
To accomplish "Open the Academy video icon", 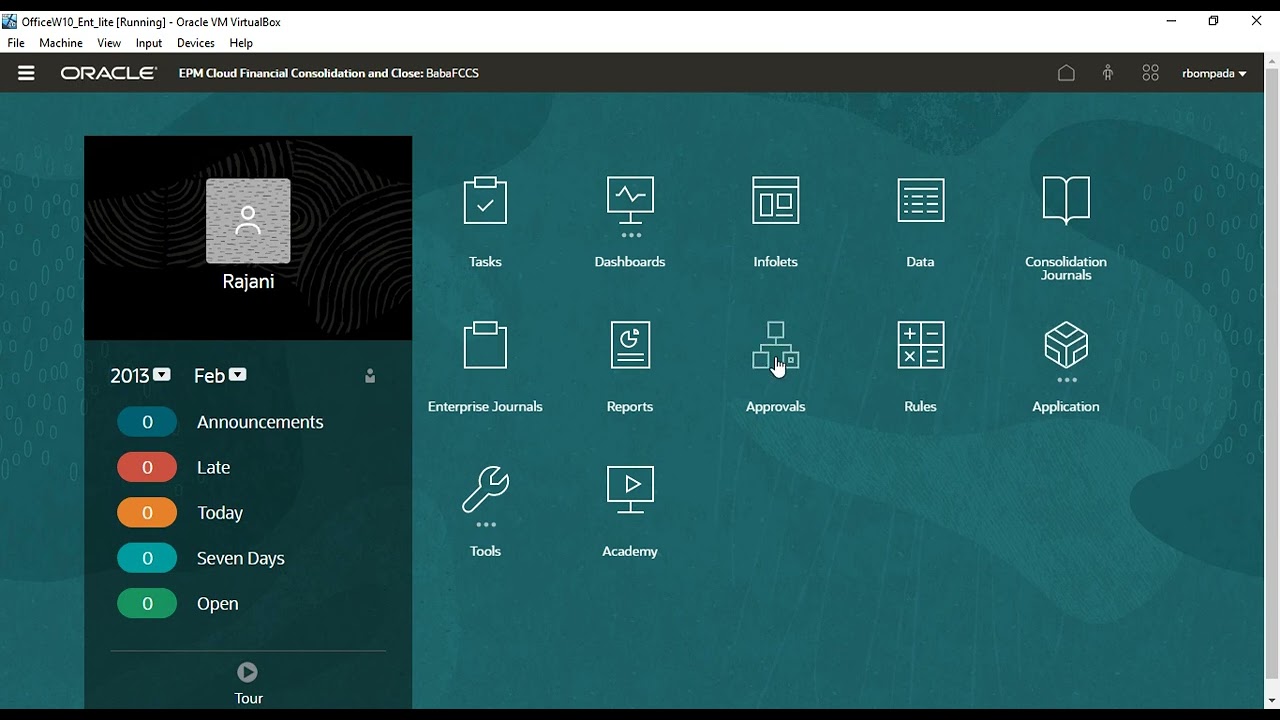I will point(630,489).
